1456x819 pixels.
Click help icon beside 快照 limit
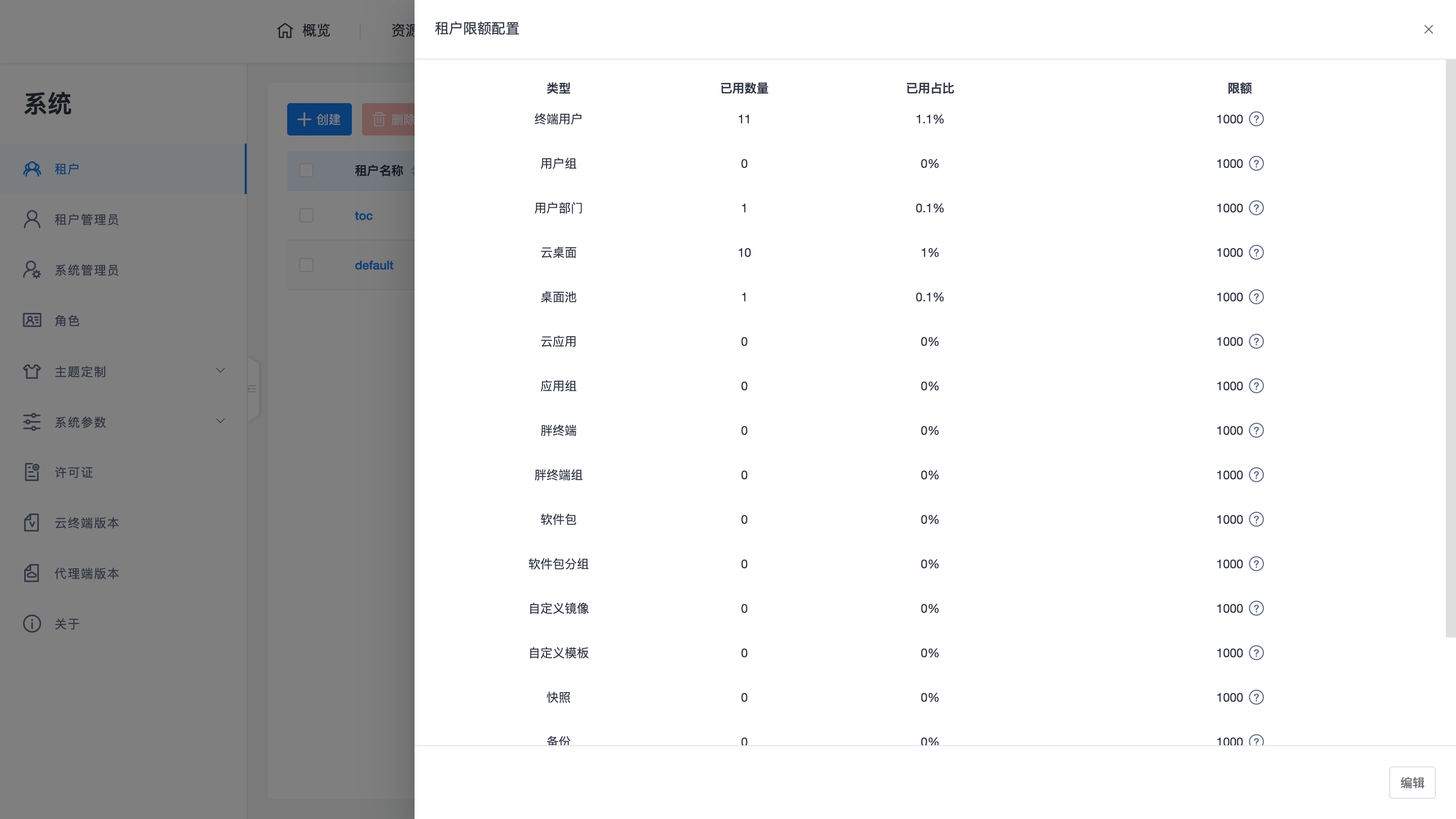coord(1256,698)
